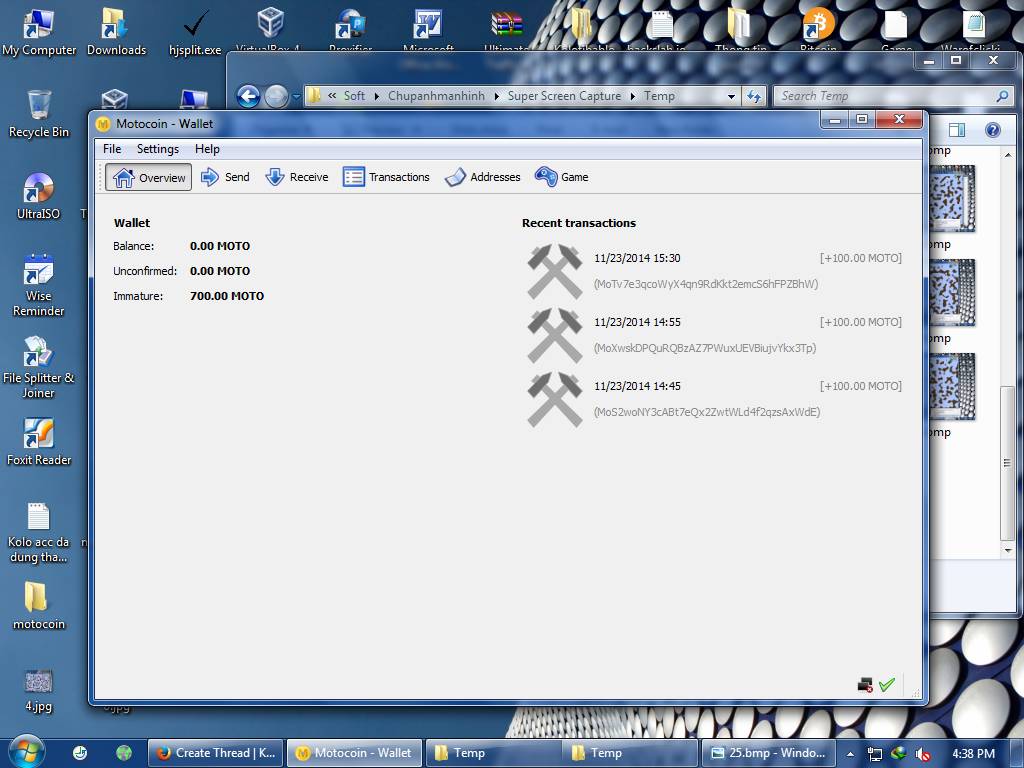Click the green sync checkmark icon

tap(886, 685)
